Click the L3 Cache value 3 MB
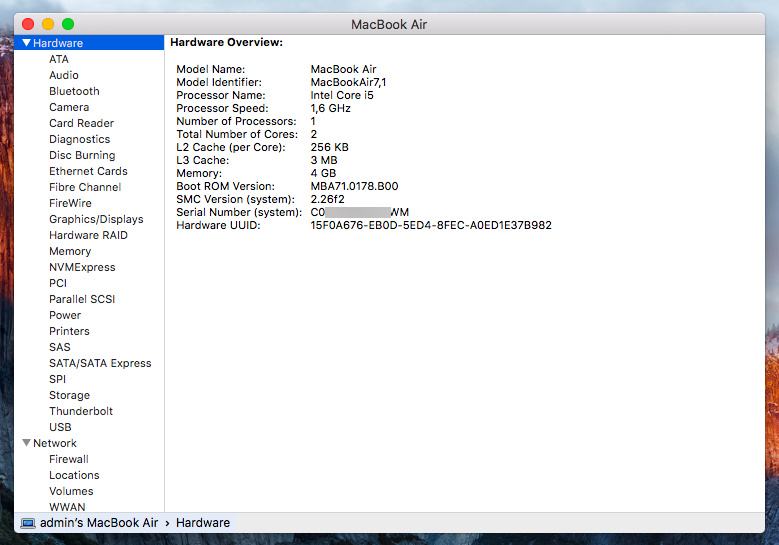 click(324, 160)
